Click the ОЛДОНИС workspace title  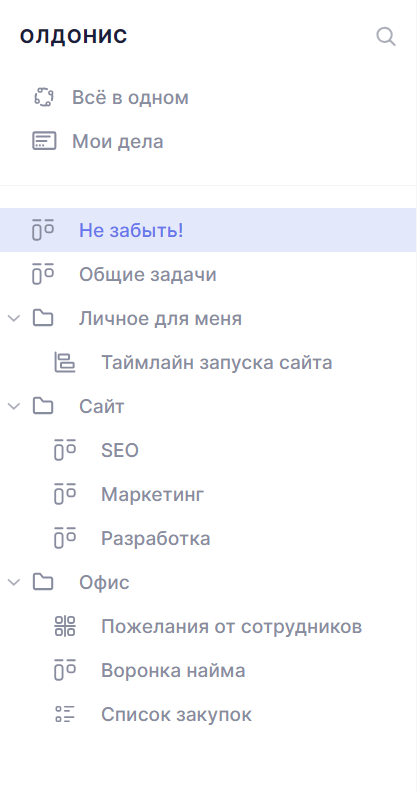(x=74, y=36)
